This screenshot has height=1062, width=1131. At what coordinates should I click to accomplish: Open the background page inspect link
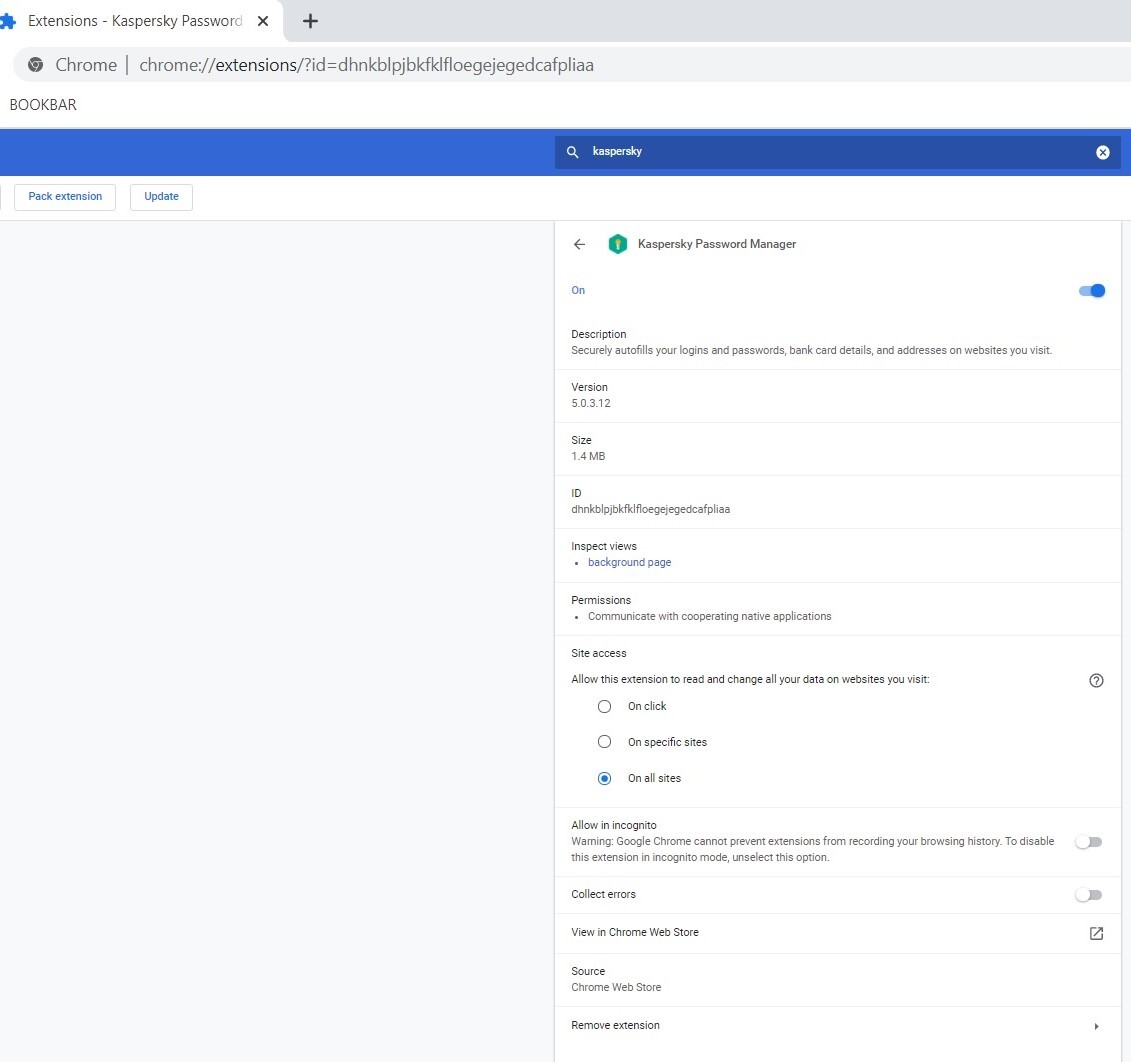point(629,562)
